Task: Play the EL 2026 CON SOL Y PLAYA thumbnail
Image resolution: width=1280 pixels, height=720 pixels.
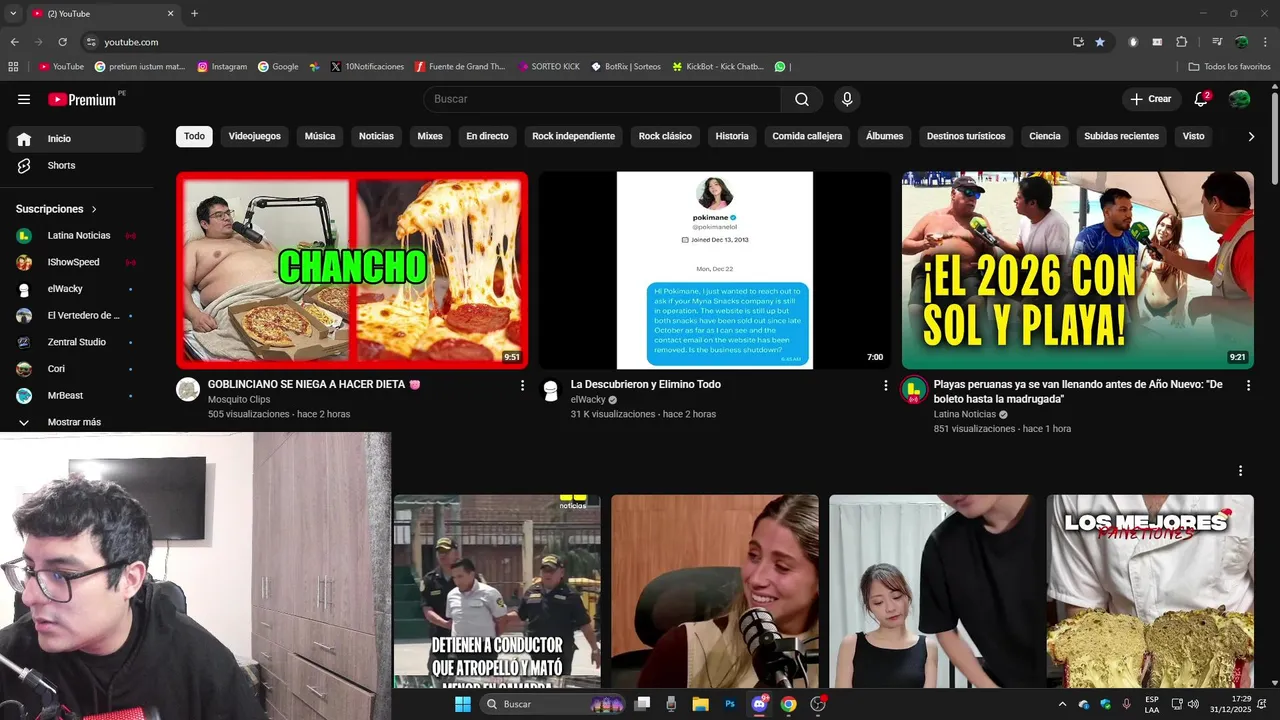Action: click(x=1078, y=270)
